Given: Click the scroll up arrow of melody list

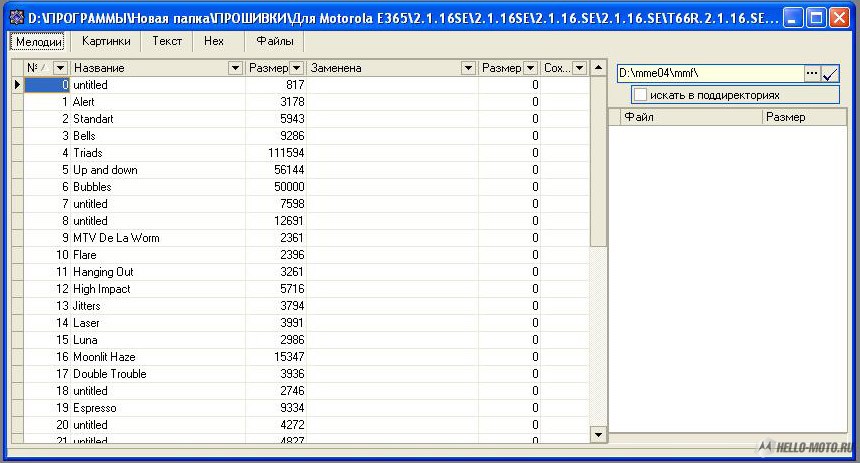Looking at the screenshot, I should (598, 68).
